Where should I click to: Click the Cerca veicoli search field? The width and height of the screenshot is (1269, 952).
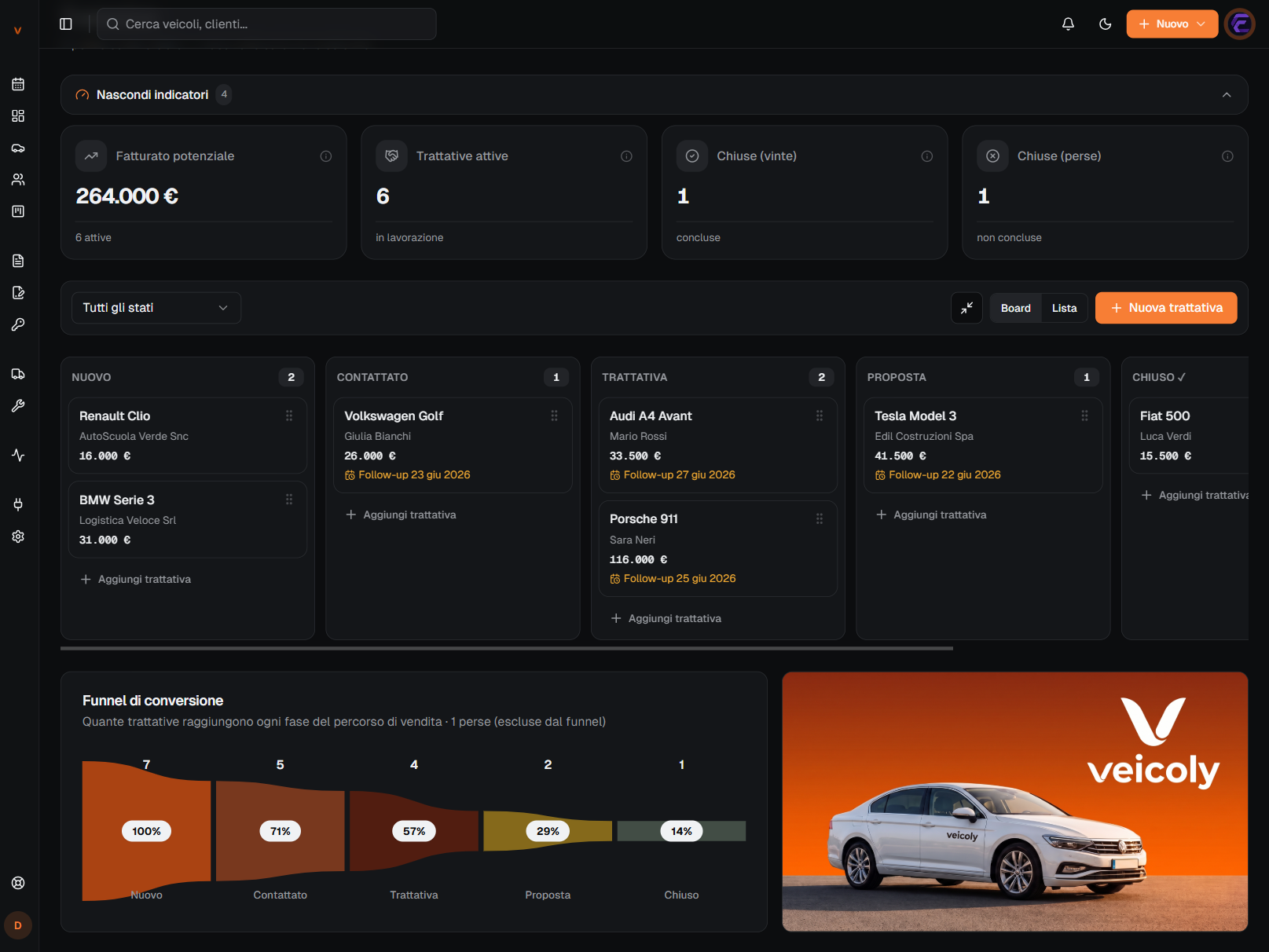pos(266,24)
